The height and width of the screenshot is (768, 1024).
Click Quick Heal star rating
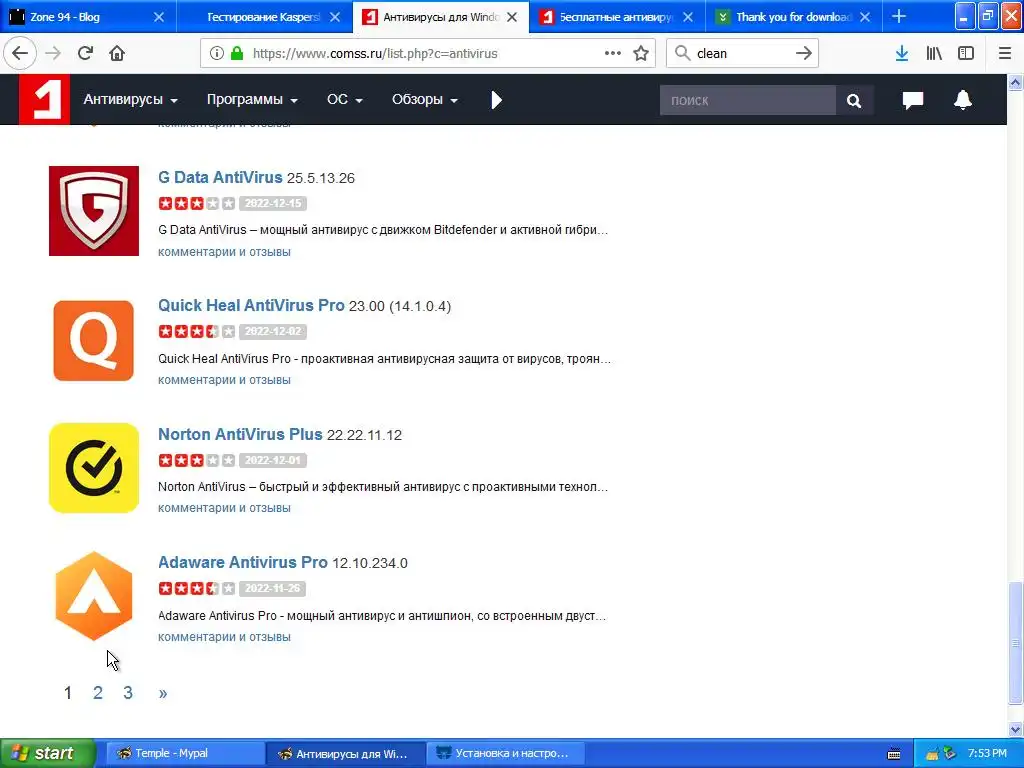197,331
